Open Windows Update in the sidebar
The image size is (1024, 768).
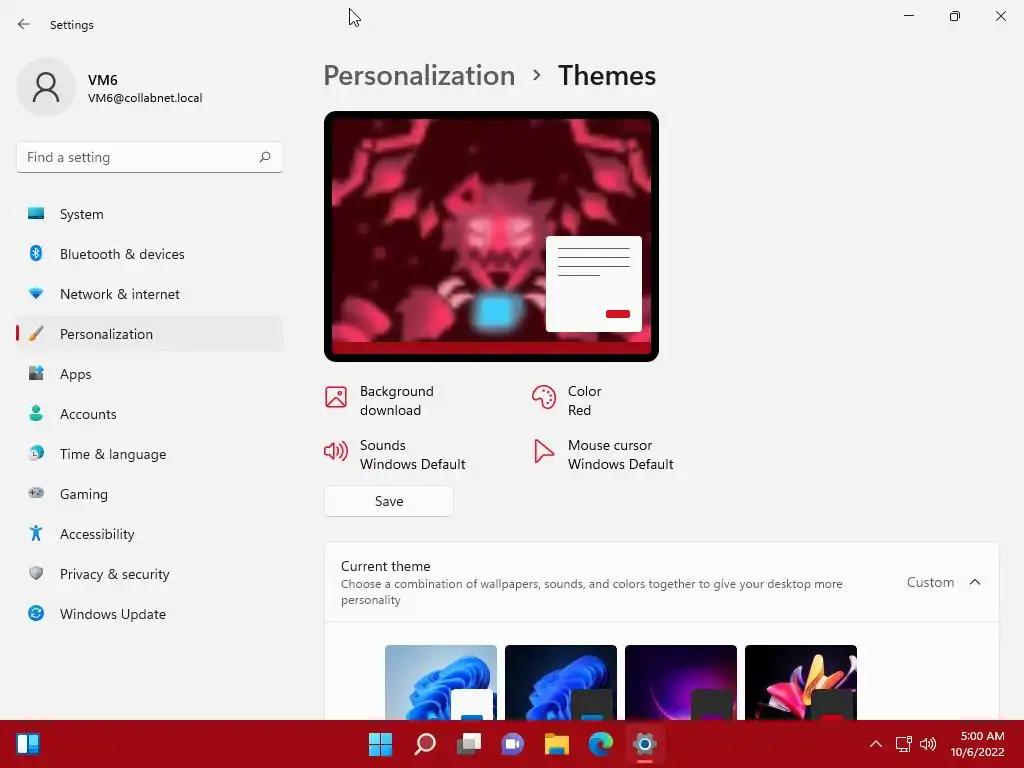click(x=150, y=614)
